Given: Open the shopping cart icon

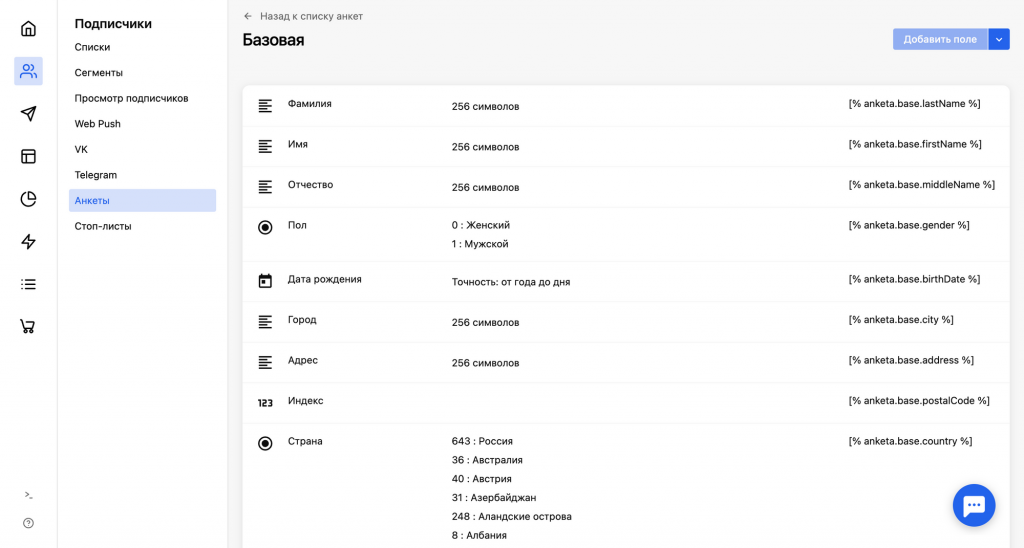Looking at the screenshot, I should pos(28,327).
